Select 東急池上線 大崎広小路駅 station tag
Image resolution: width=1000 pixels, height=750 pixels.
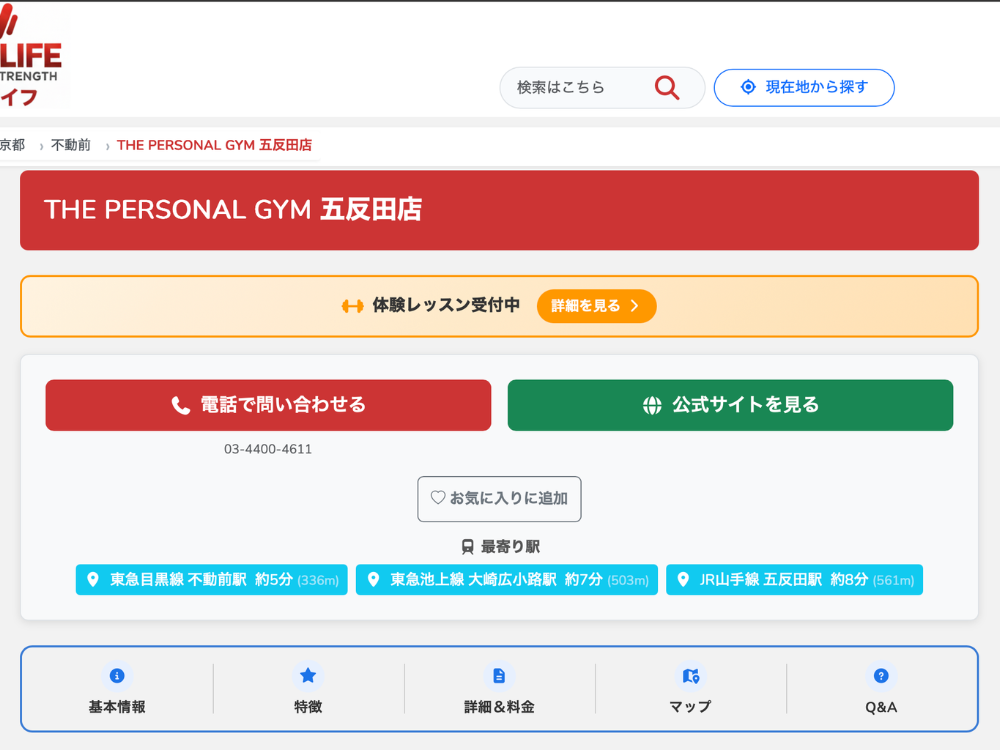pyautogui.click(x=506, y=580)
